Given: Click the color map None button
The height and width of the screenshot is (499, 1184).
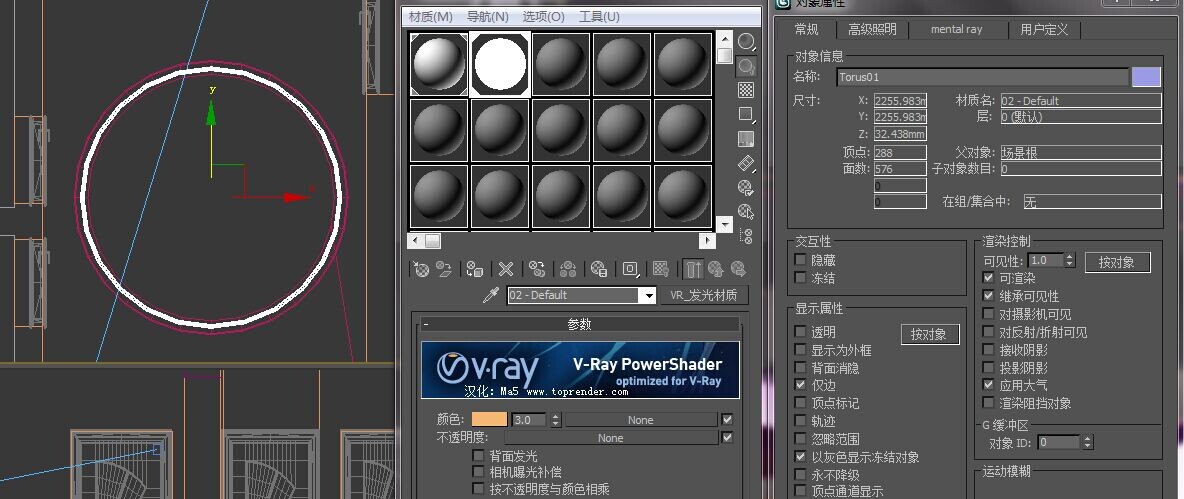Looking at the screenshot, I should click(x=641, y=420).
